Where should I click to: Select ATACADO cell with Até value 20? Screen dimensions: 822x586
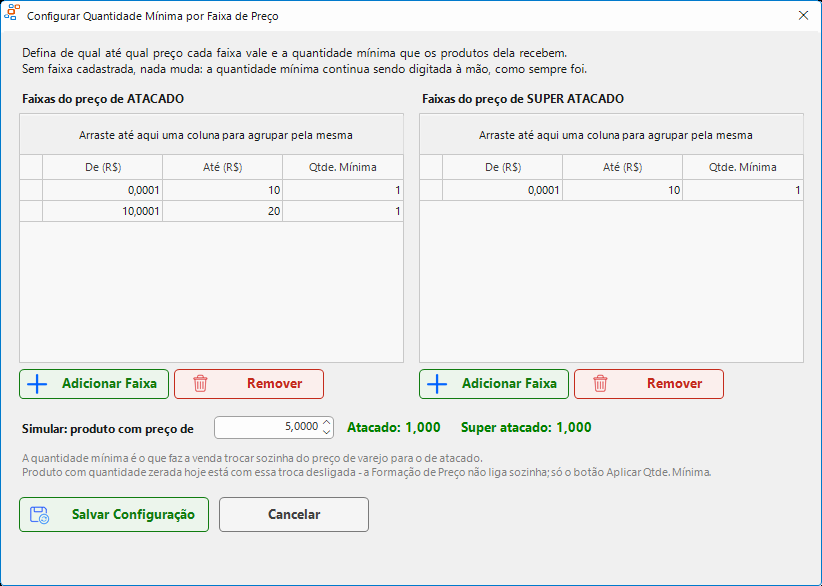click(223, 211)
